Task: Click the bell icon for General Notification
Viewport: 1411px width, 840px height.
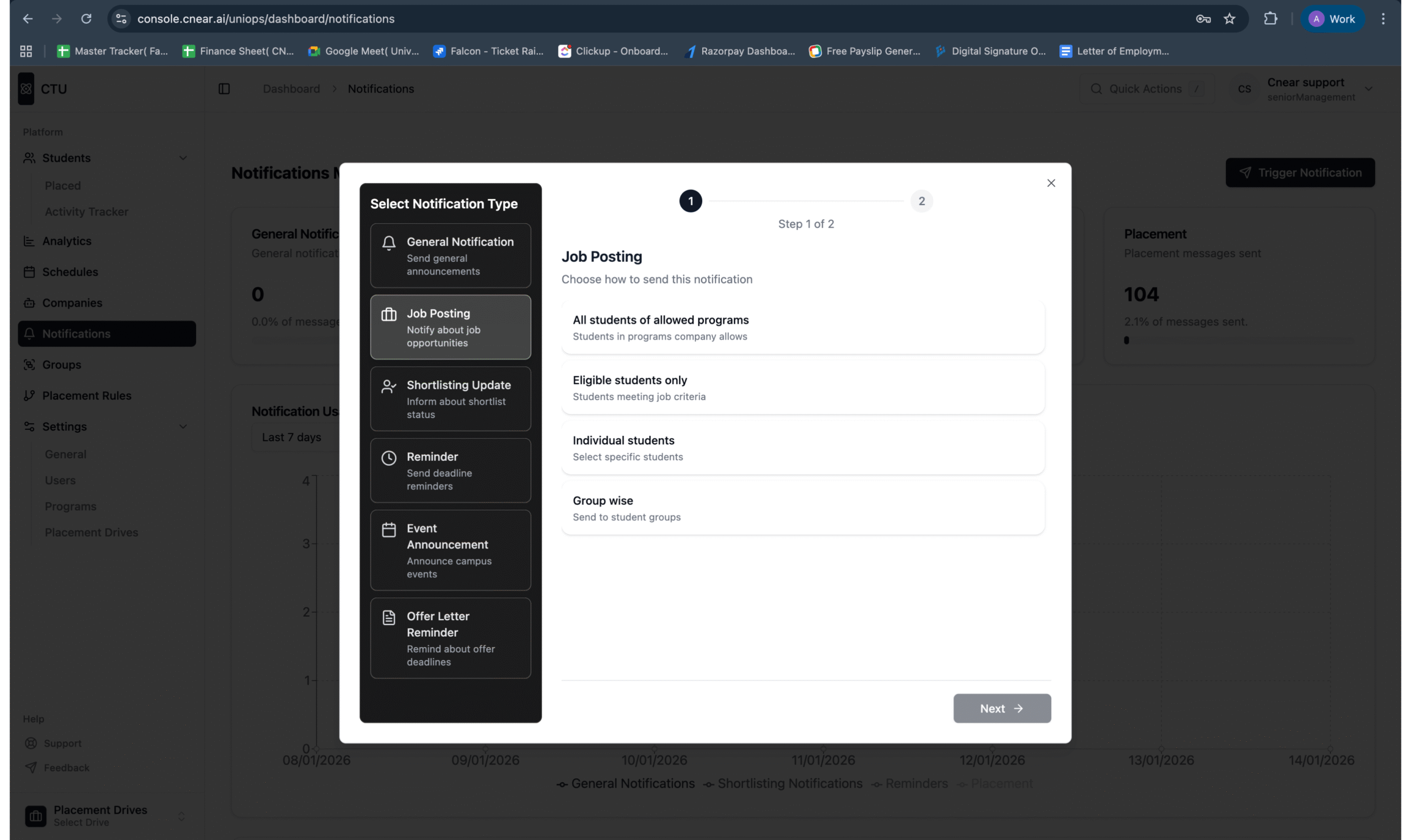Action: pyautogui.click(x=389, y=243)
